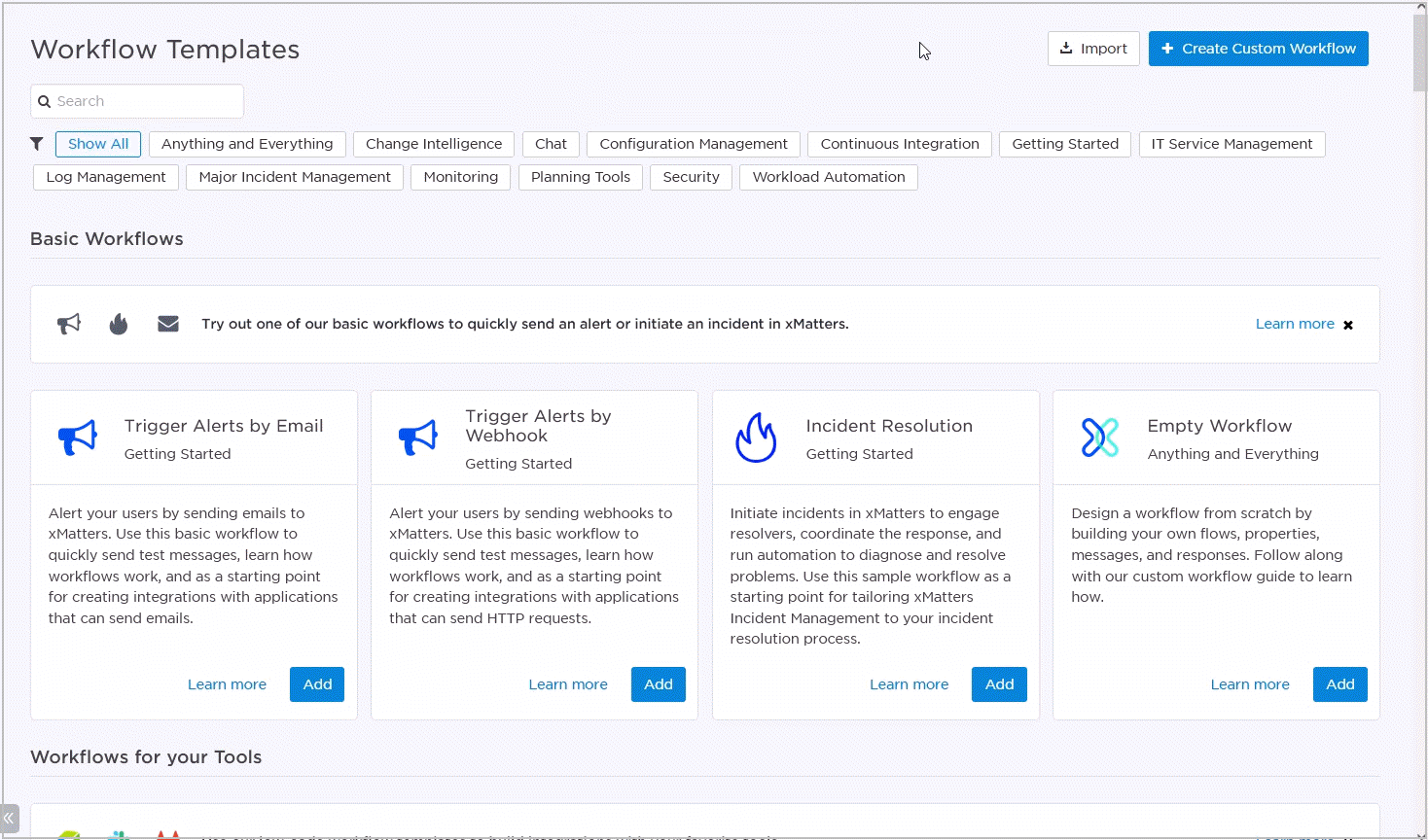Open the Import workflow button

click(x=1093, y=49)
